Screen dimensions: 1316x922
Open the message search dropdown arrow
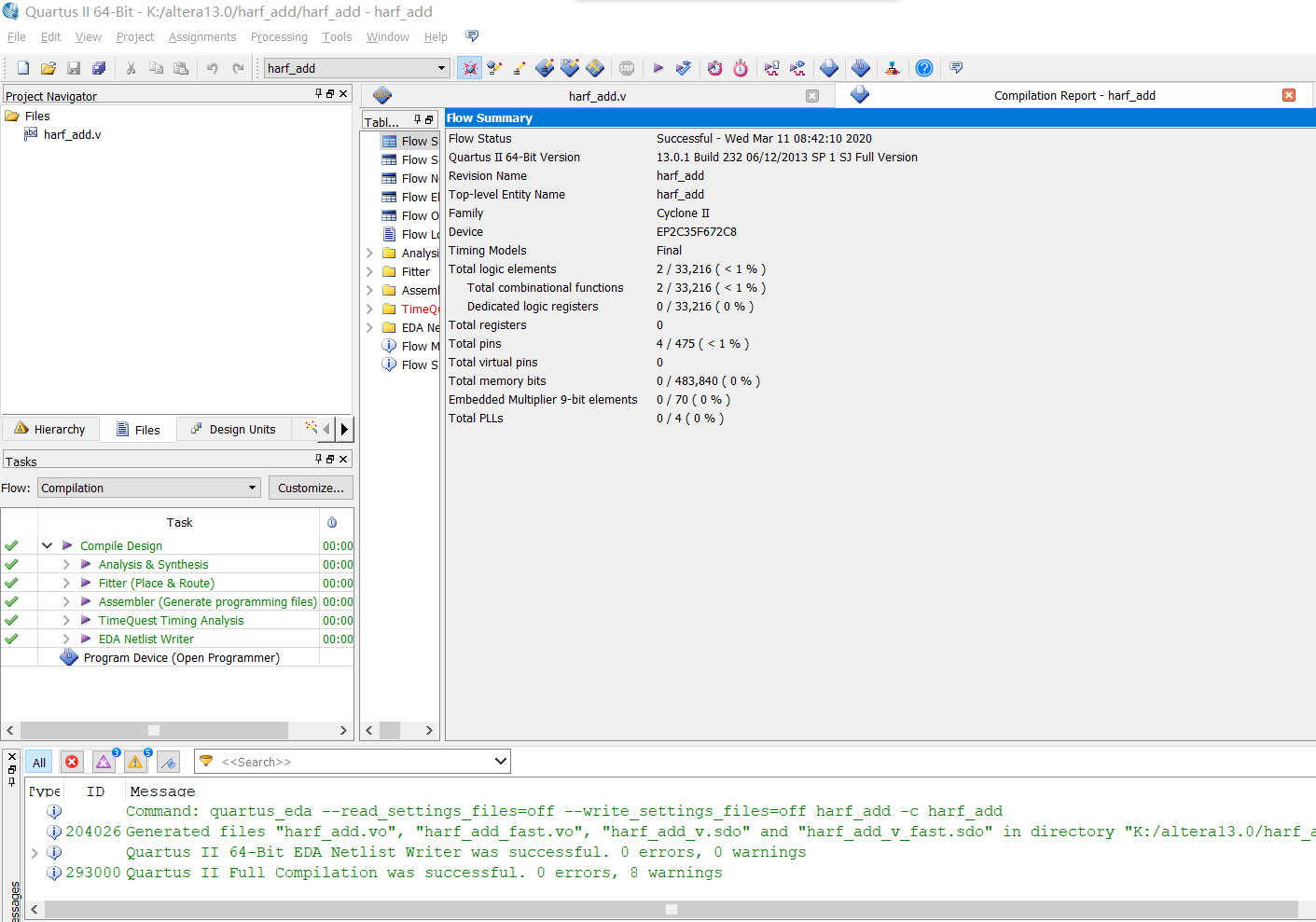(x=501, y=762)
